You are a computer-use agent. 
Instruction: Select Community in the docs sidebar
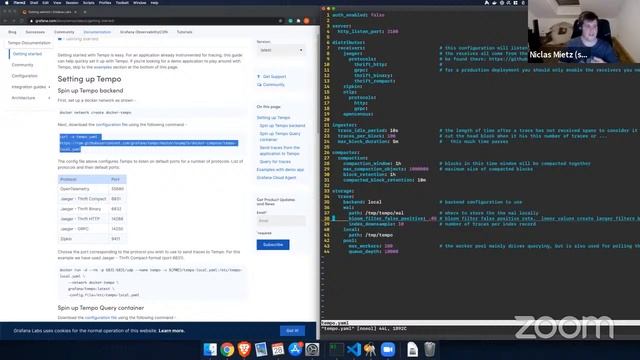click(x=22, y=65)
